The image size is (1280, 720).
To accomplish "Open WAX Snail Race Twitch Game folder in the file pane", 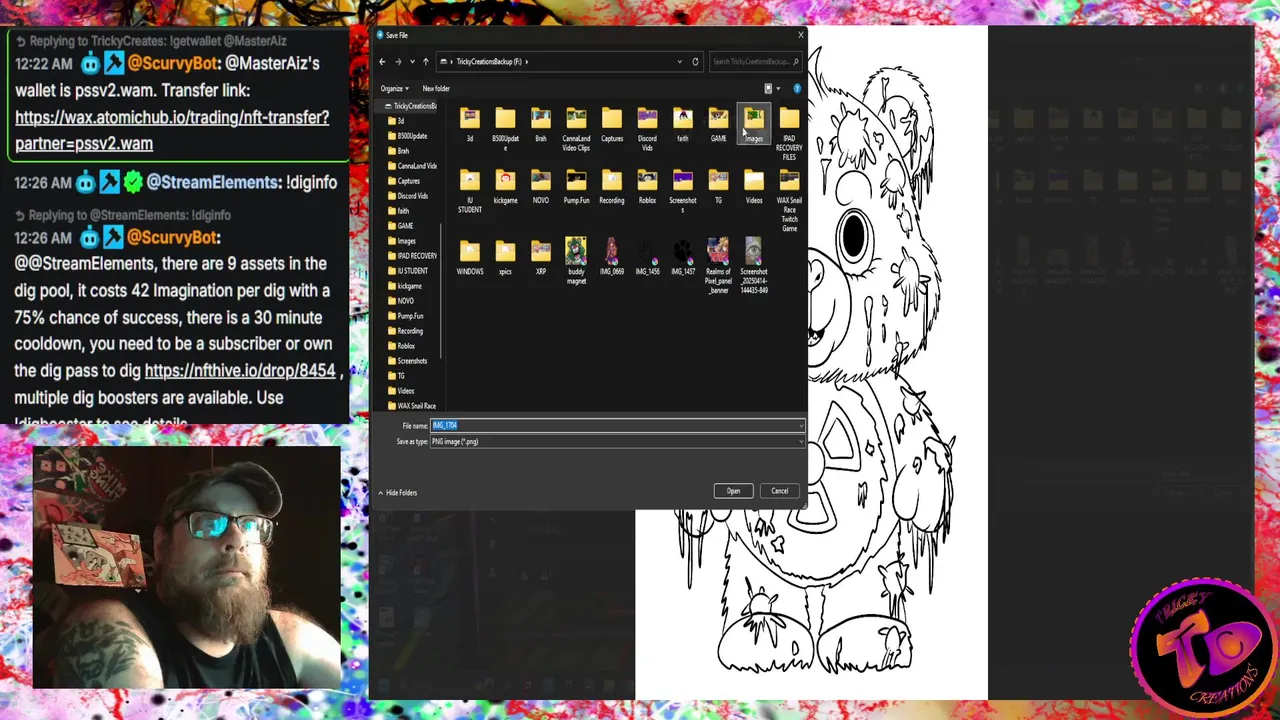I will coord(789,200).
